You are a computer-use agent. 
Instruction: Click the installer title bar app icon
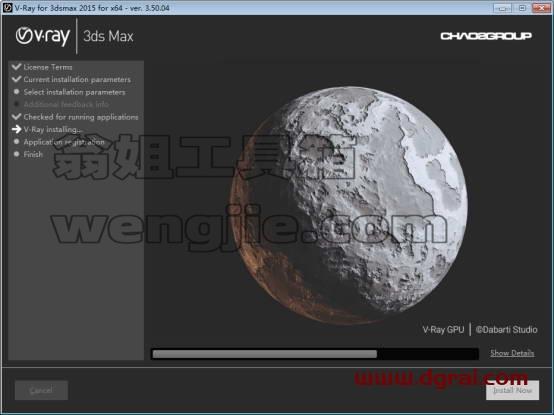click(x=7, y=7)
